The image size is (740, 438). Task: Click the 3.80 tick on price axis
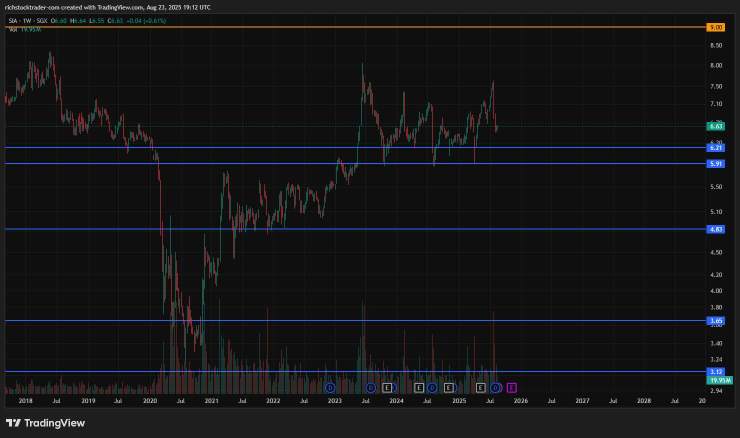716,307
